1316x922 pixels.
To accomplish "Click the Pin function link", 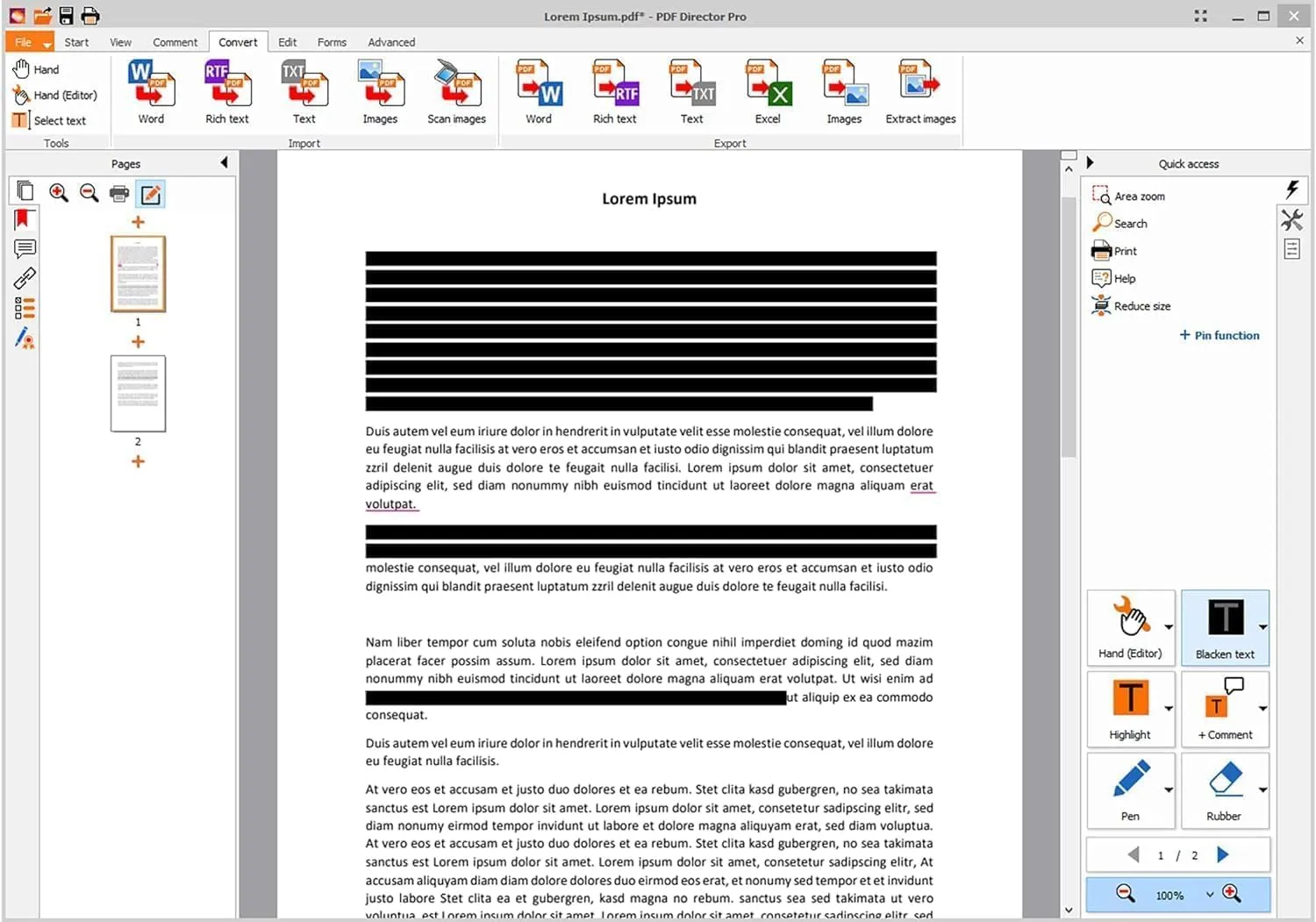I will (x=1219, y=335).
